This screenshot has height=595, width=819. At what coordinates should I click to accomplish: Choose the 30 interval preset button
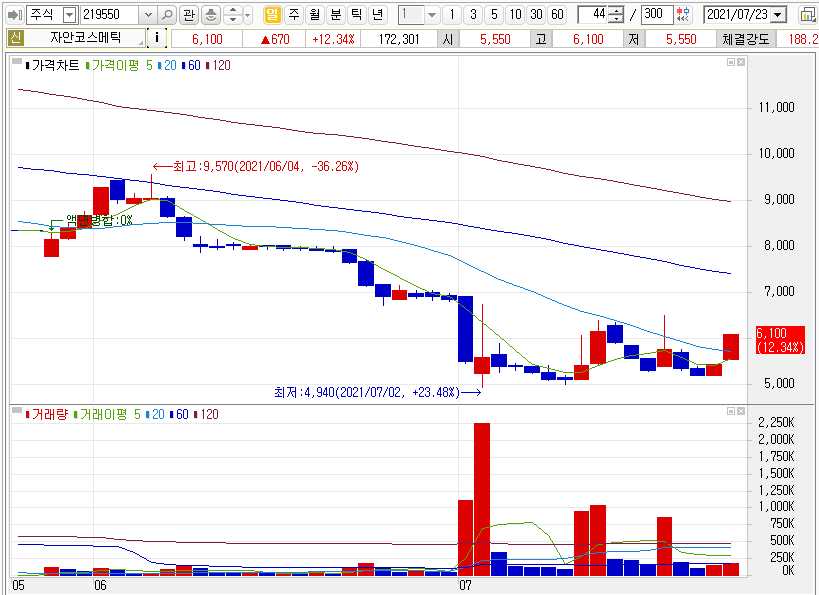click(536, 15)
